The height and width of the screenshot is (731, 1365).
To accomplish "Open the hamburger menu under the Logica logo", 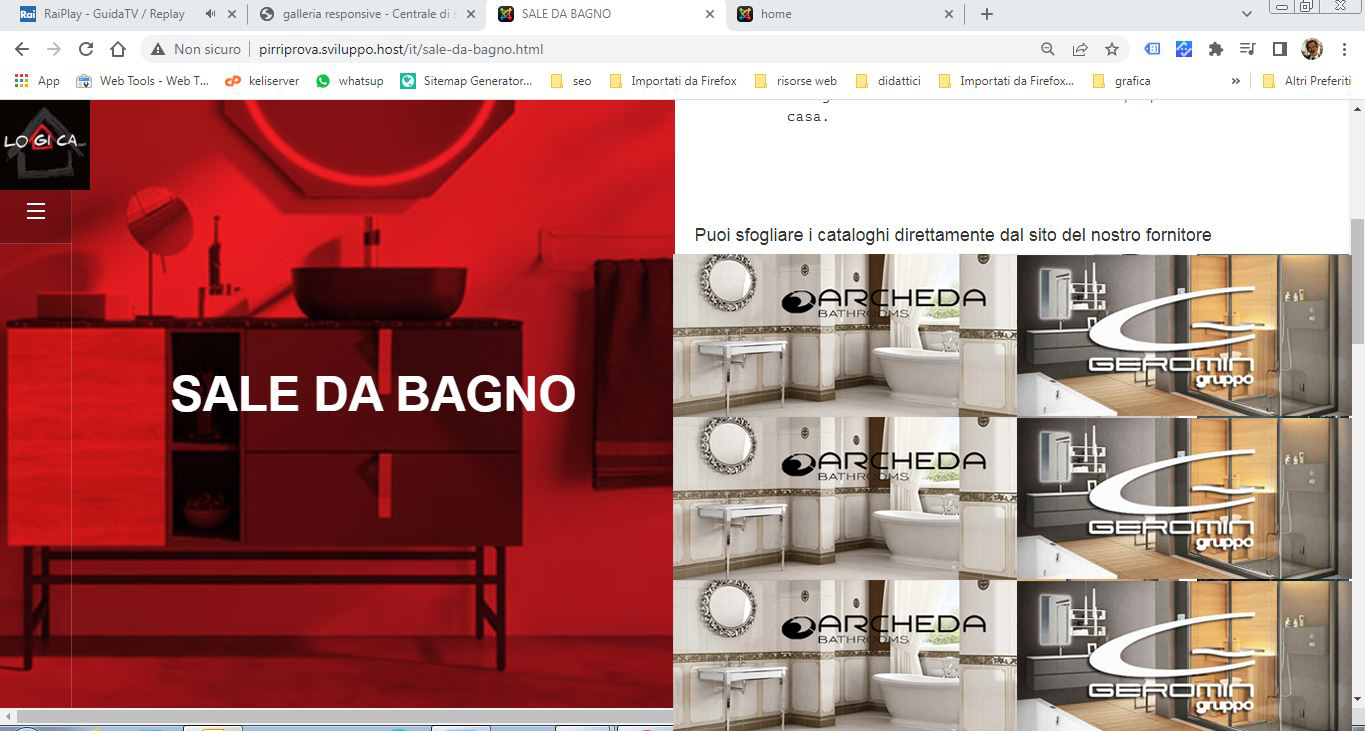I will pos(36,211).
